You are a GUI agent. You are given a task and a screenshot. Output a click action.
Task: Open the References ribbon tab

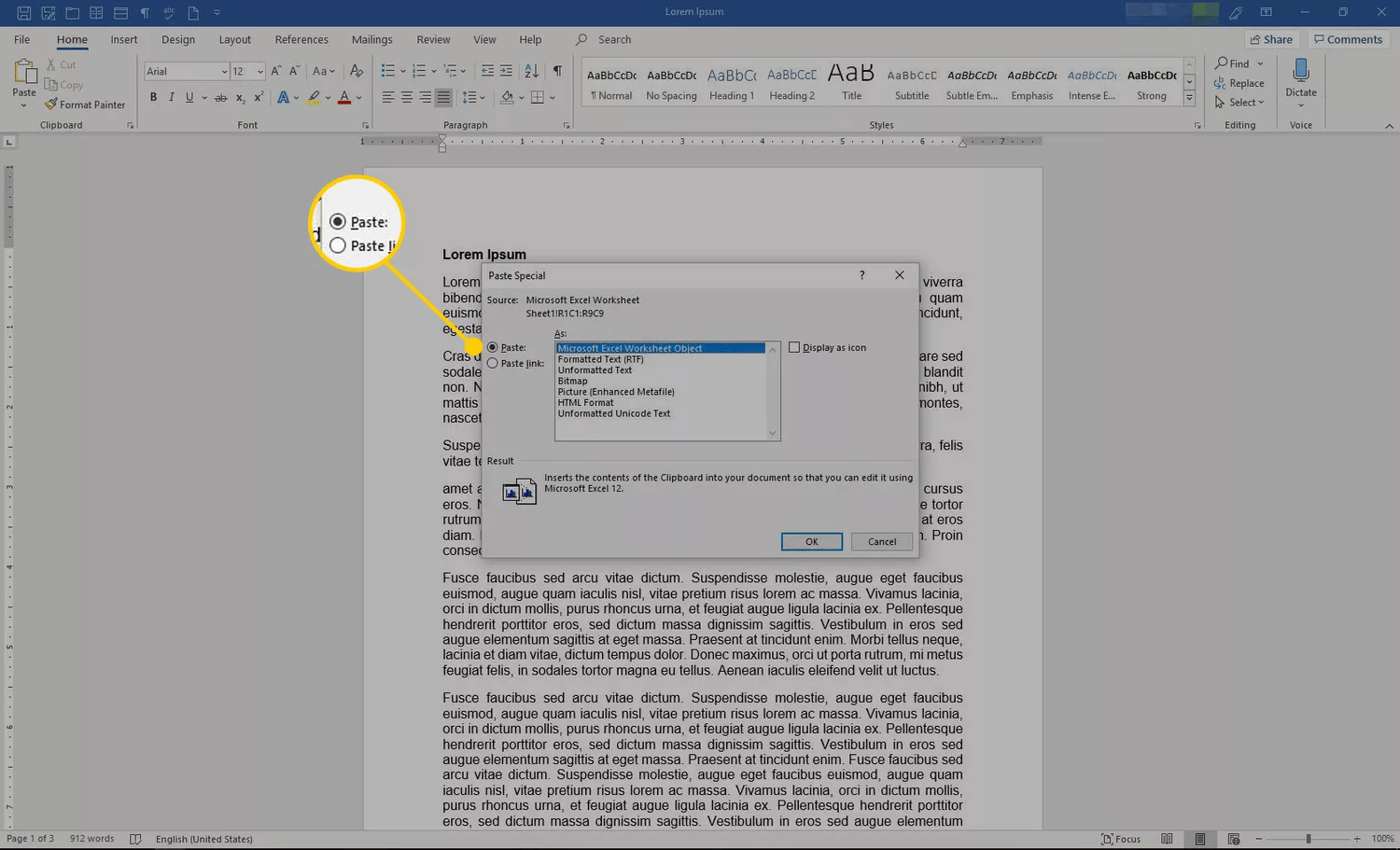point(301,39)
